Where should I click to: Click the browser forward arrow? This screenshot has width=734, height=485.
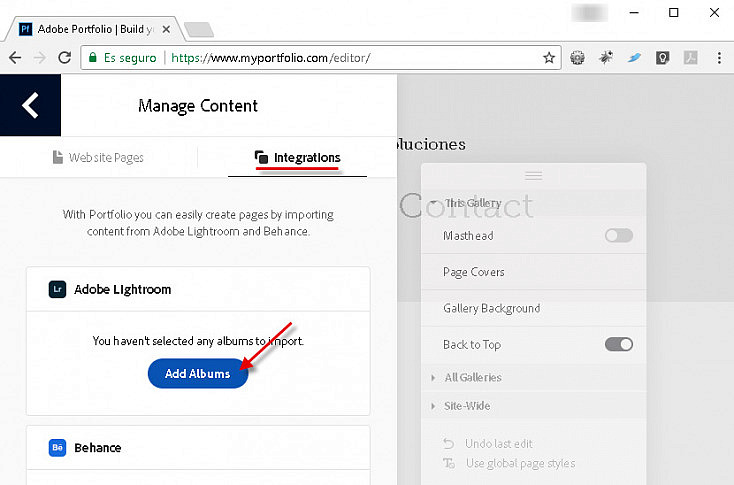(40, 58)
